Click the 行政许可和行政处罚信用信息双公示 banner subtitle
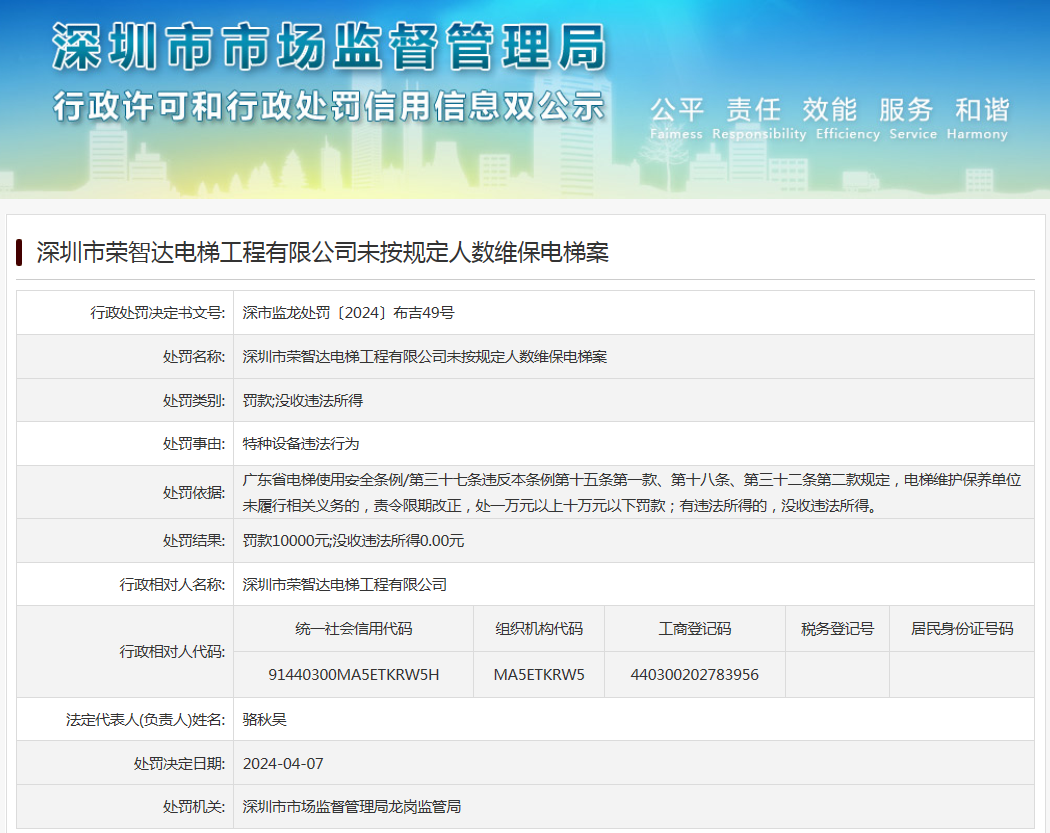 click(x=328, y=105)
